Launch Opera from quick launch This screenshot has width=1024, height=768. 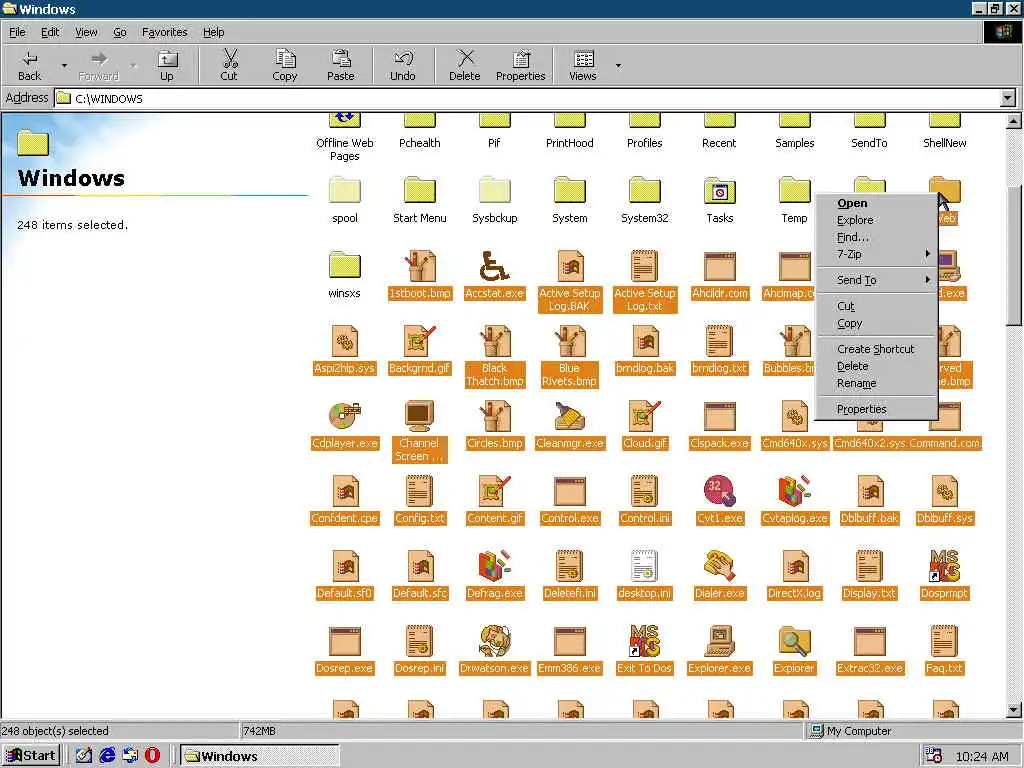point(152,756)
